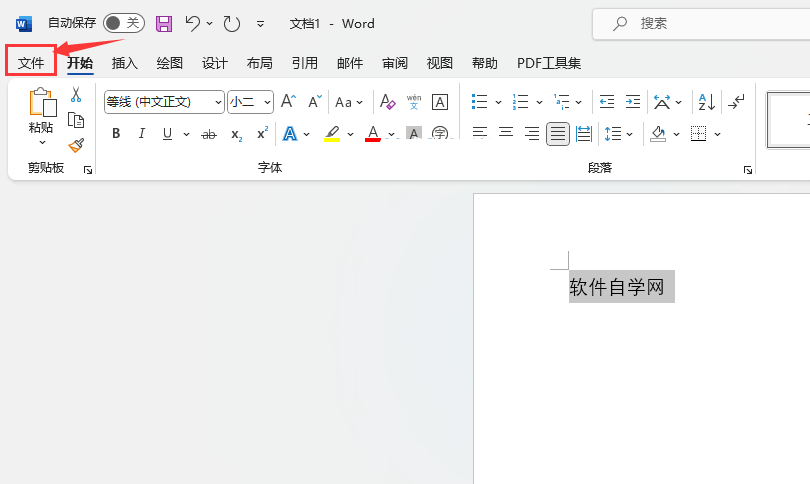
Task: Click the enclosed character 字 icon
Action: click(440, 133)
